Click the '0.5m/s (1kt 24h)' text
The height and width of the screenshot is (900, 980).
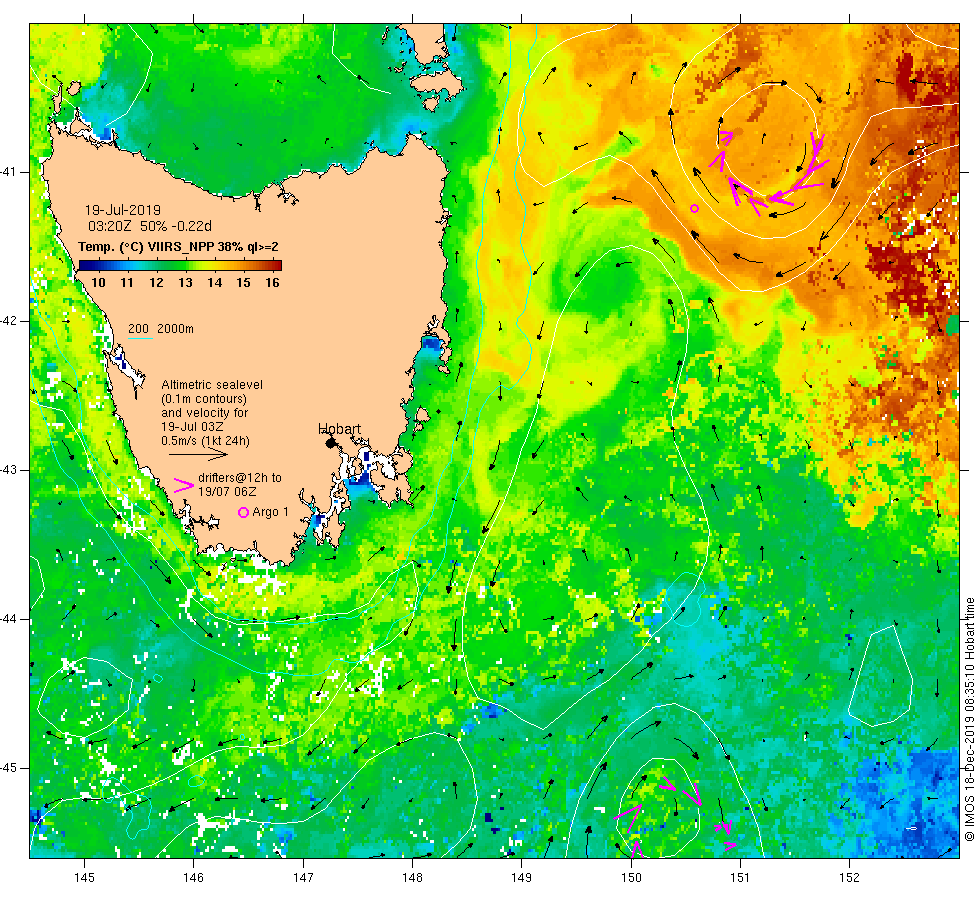tap(205, 441)
